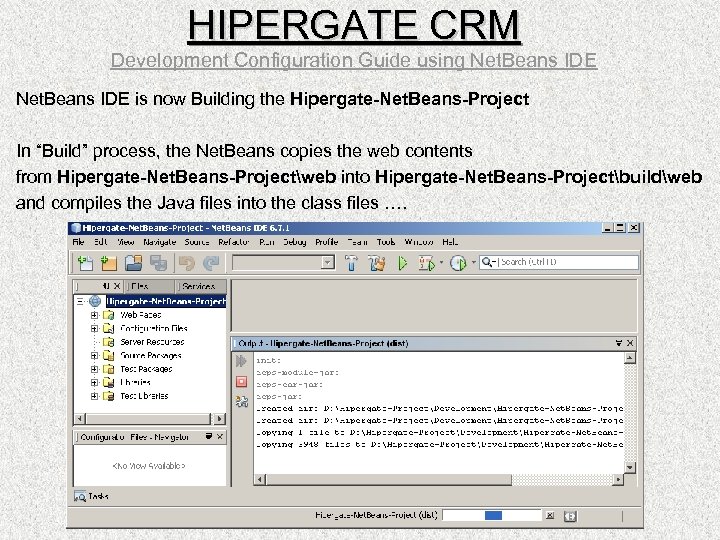The image size is (720, 540).
Task: Click the Debug Main Project icon
Action: tap(426, 263)
